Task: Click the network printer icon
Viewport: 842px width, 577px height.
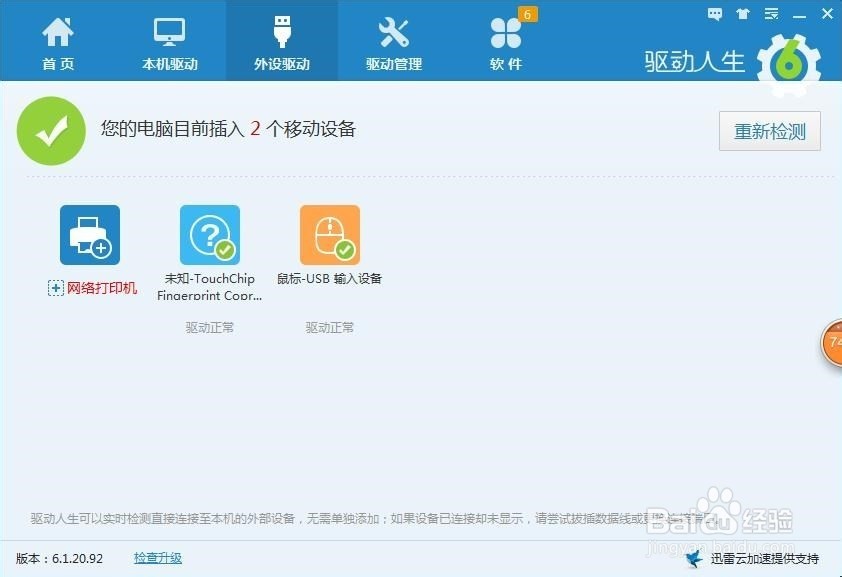Action: tap(90, 235)
